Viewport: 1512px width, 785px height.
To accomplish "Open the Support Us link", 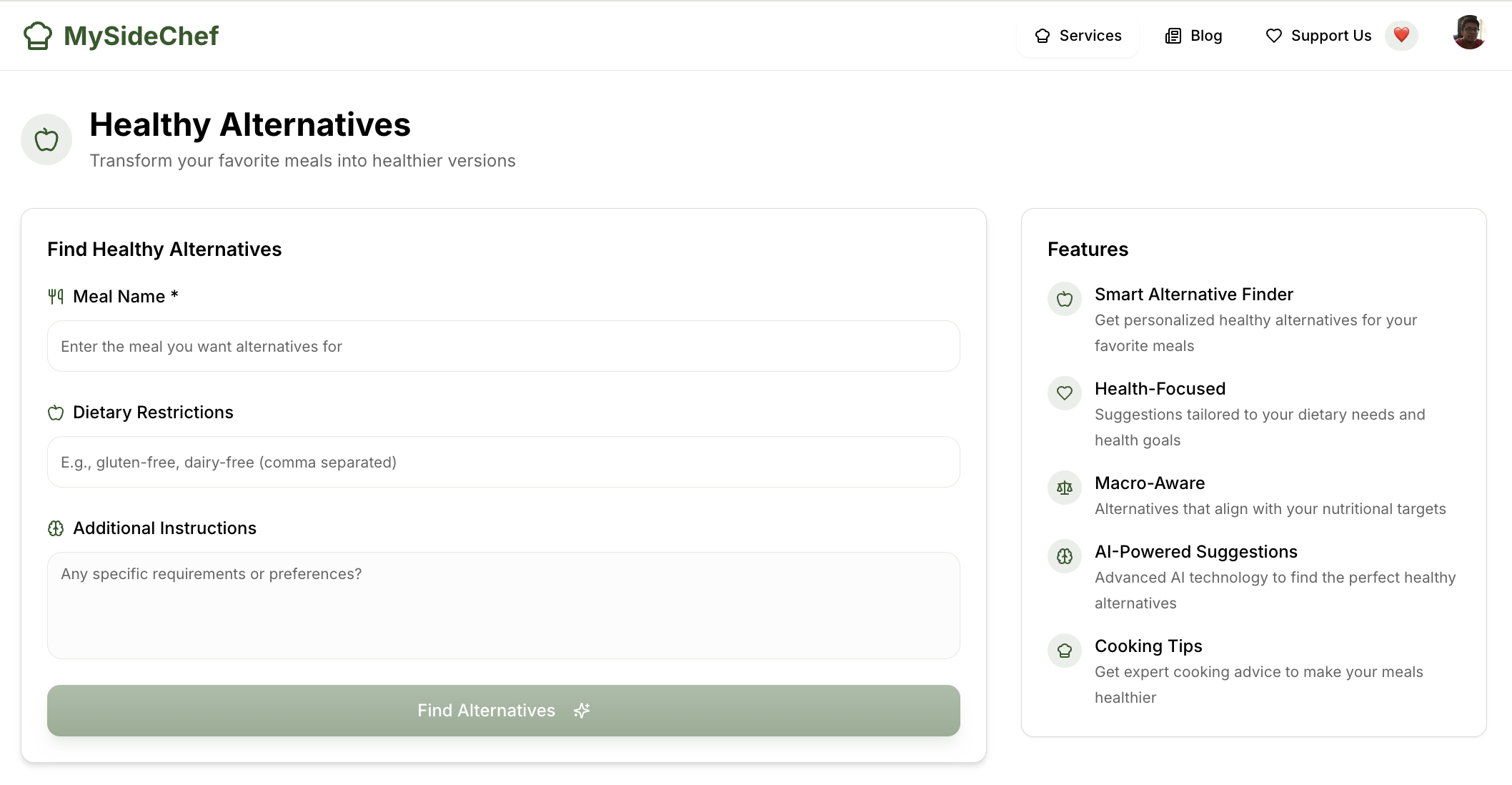I will [x=1318, y=36].
